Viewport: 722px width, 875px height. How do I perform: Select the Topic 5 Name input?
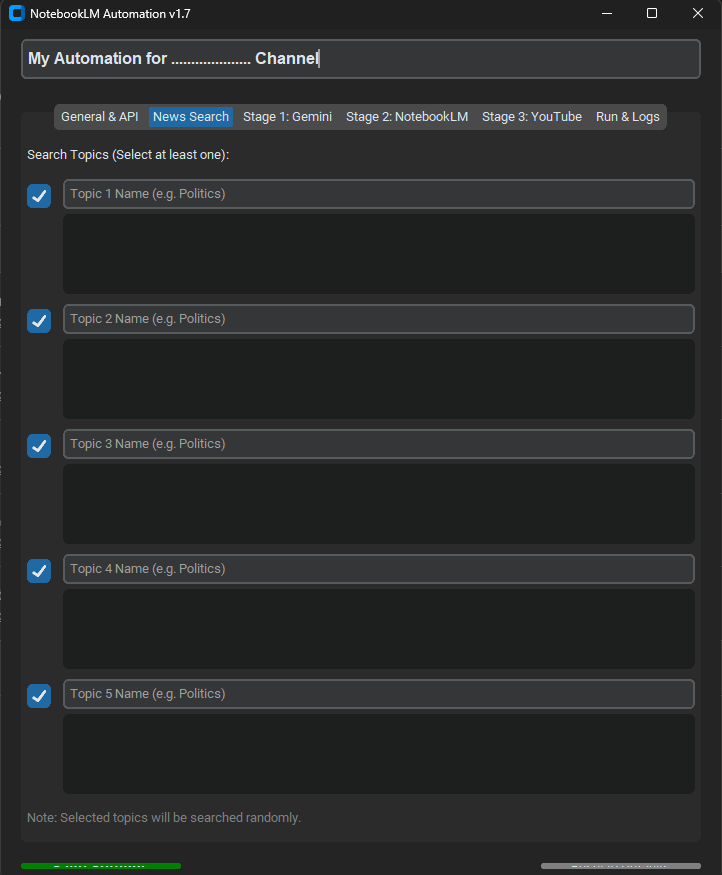pos(378,694)
